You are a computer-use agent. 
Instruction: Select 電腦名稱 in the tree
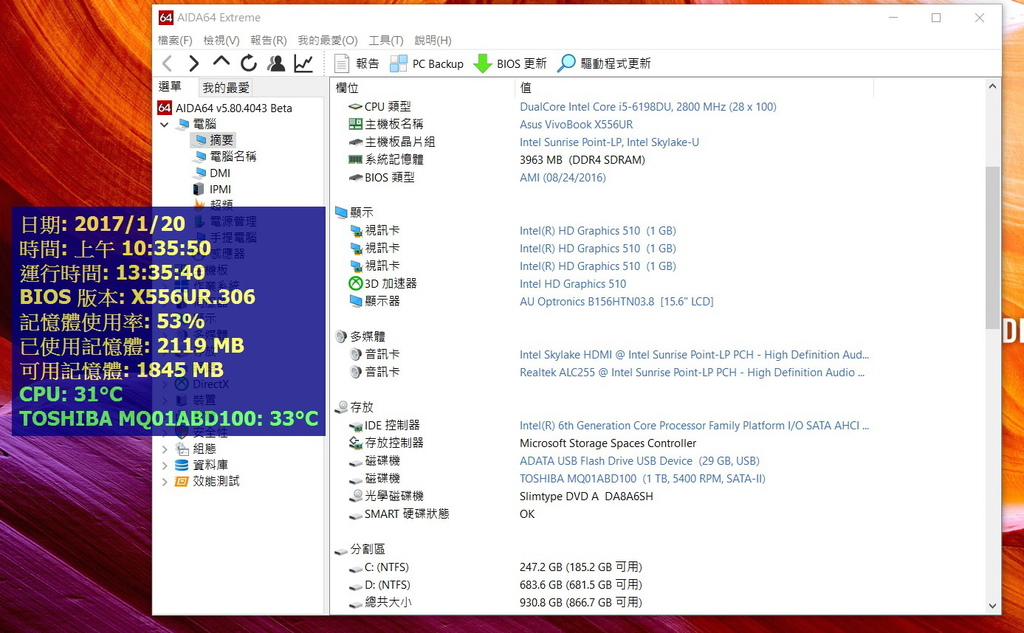point(225,156)
